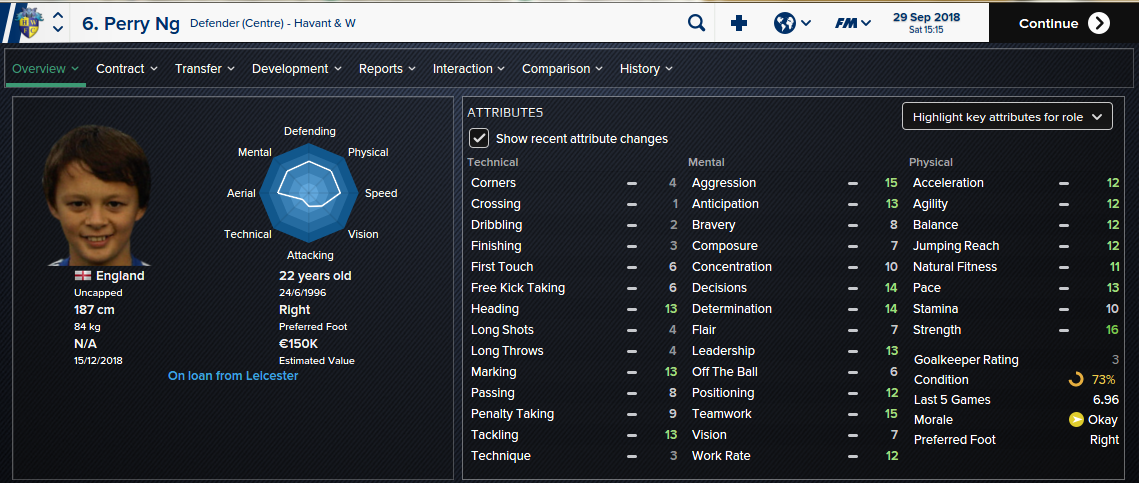Open the Contract tab menu
This screenshot has height=483, width=1139.
[126, 69]
